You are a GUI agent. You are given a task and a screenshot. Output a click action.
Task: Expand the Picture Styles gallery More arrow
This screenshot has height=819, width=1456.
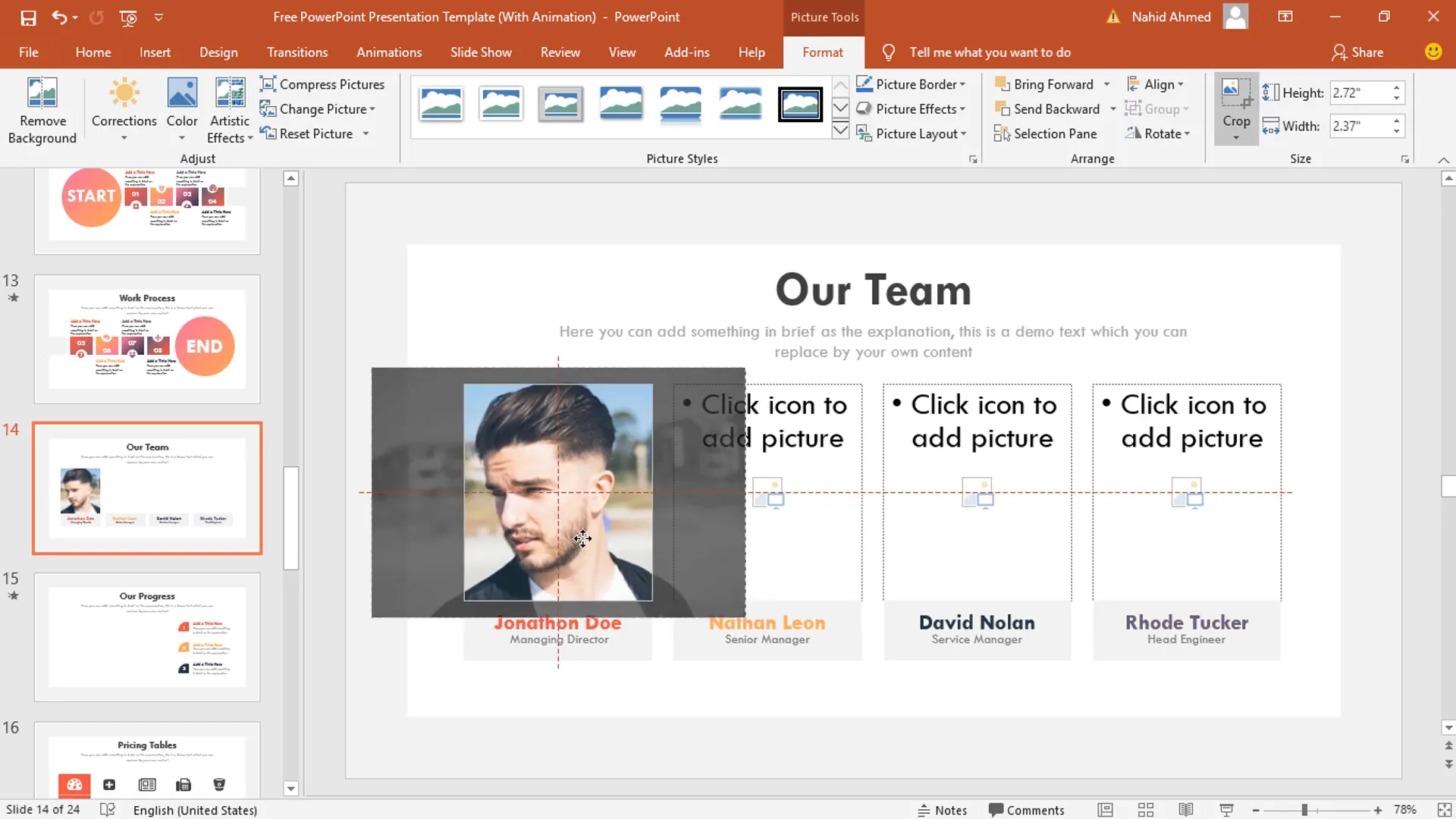(840, 131)
